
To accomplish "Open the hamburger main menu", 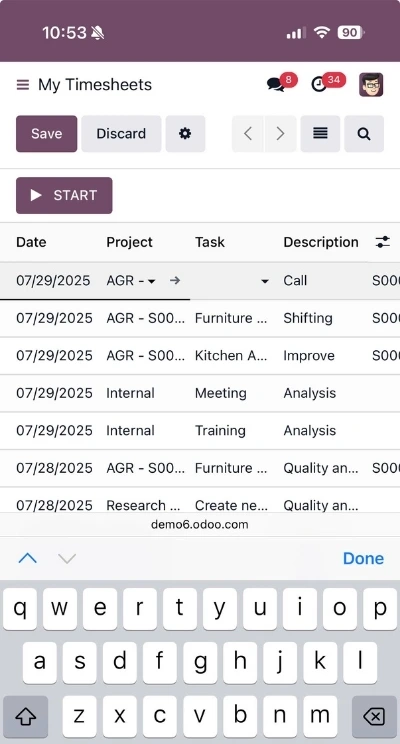I will 23,85.
